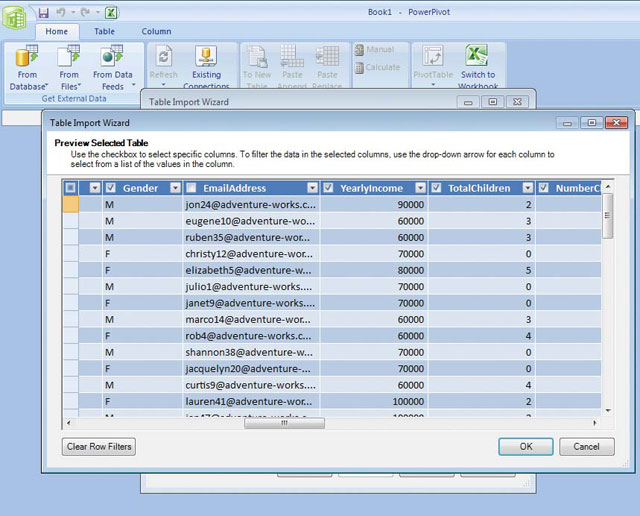
Task: Click the Cancel button
Action: point(587,447)
